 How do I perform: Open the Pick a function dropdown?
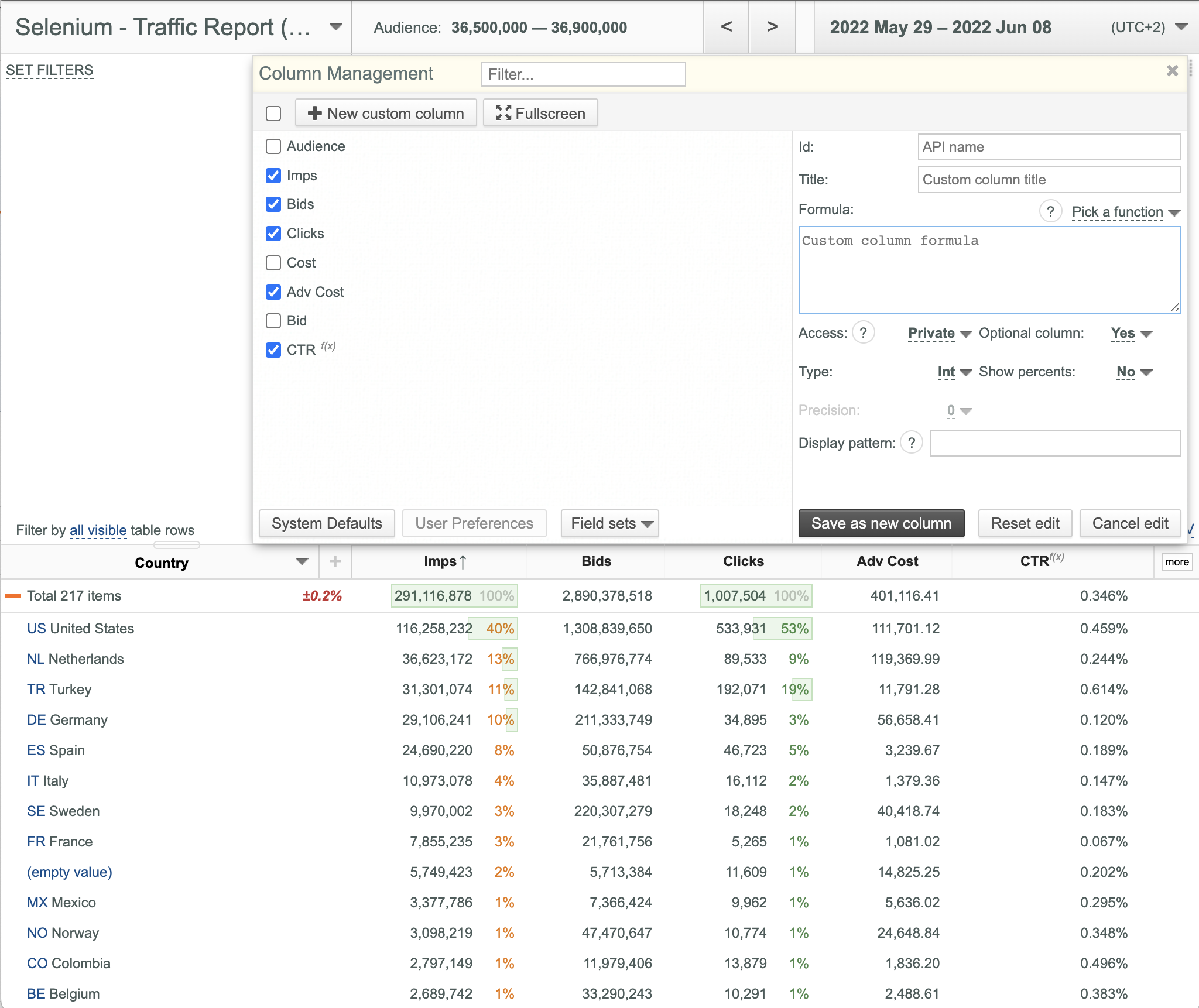1125,212
